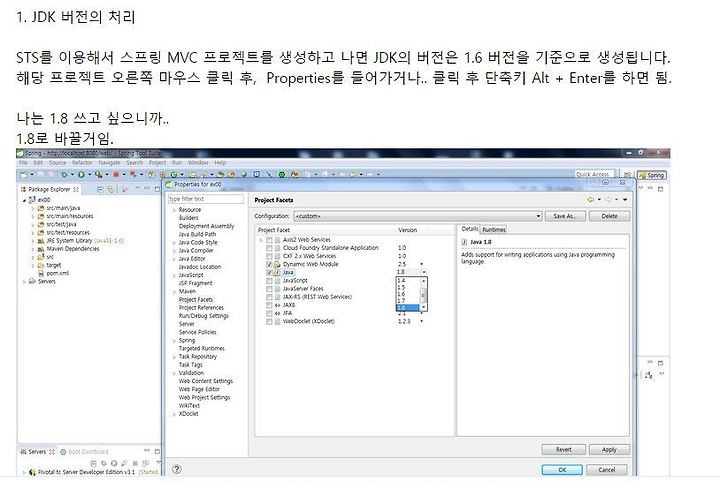Image resolution: width=720 pixels, height=482 pixels.
Task: Click the Open Perspective icon beside Spring
Action: pyautogui.click(x=627, y=175)
